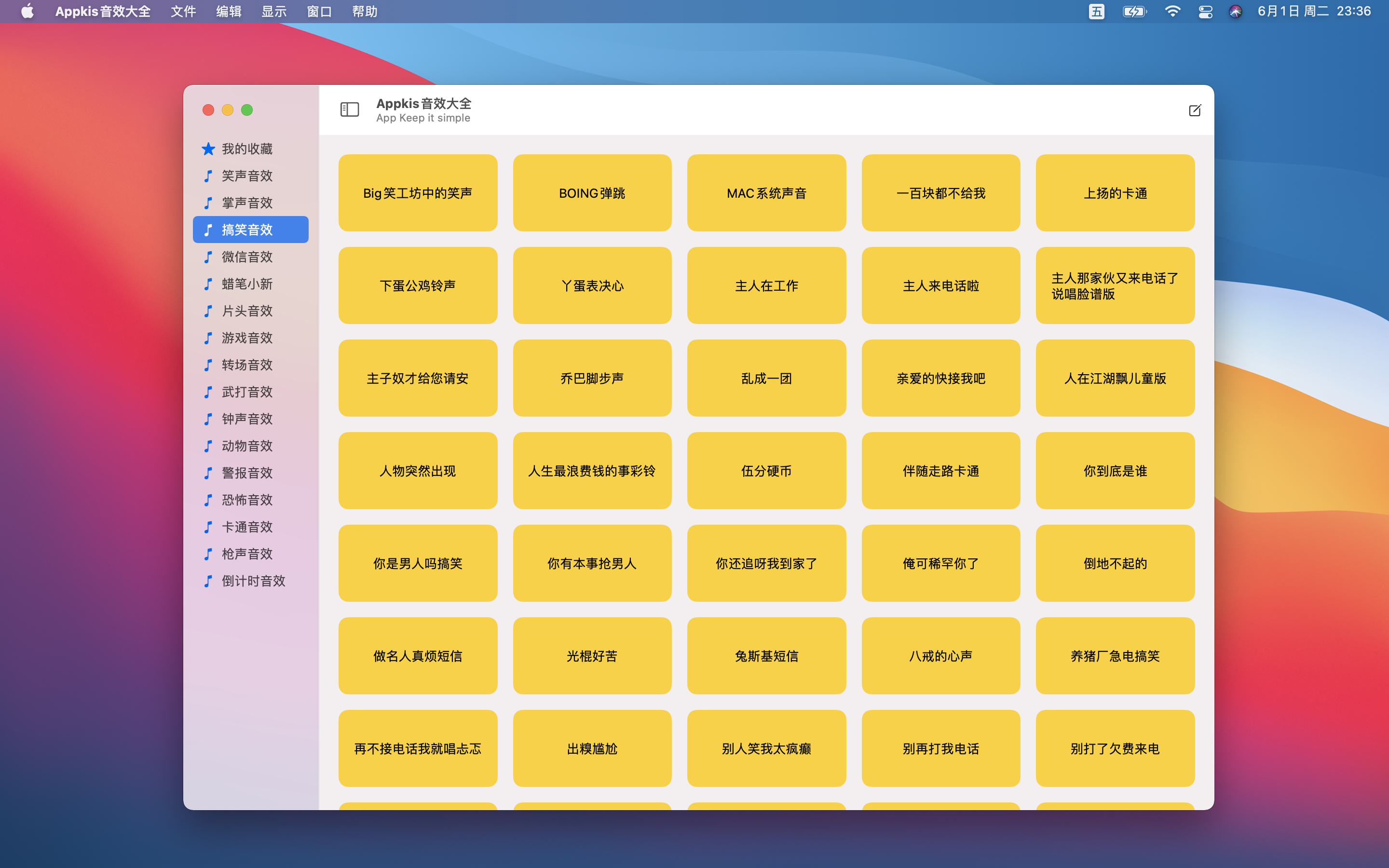The width and height of the screenshot is (1389, 868).
Task: Play 倒地不起的 sound
Action: [x=1115, y=563]
